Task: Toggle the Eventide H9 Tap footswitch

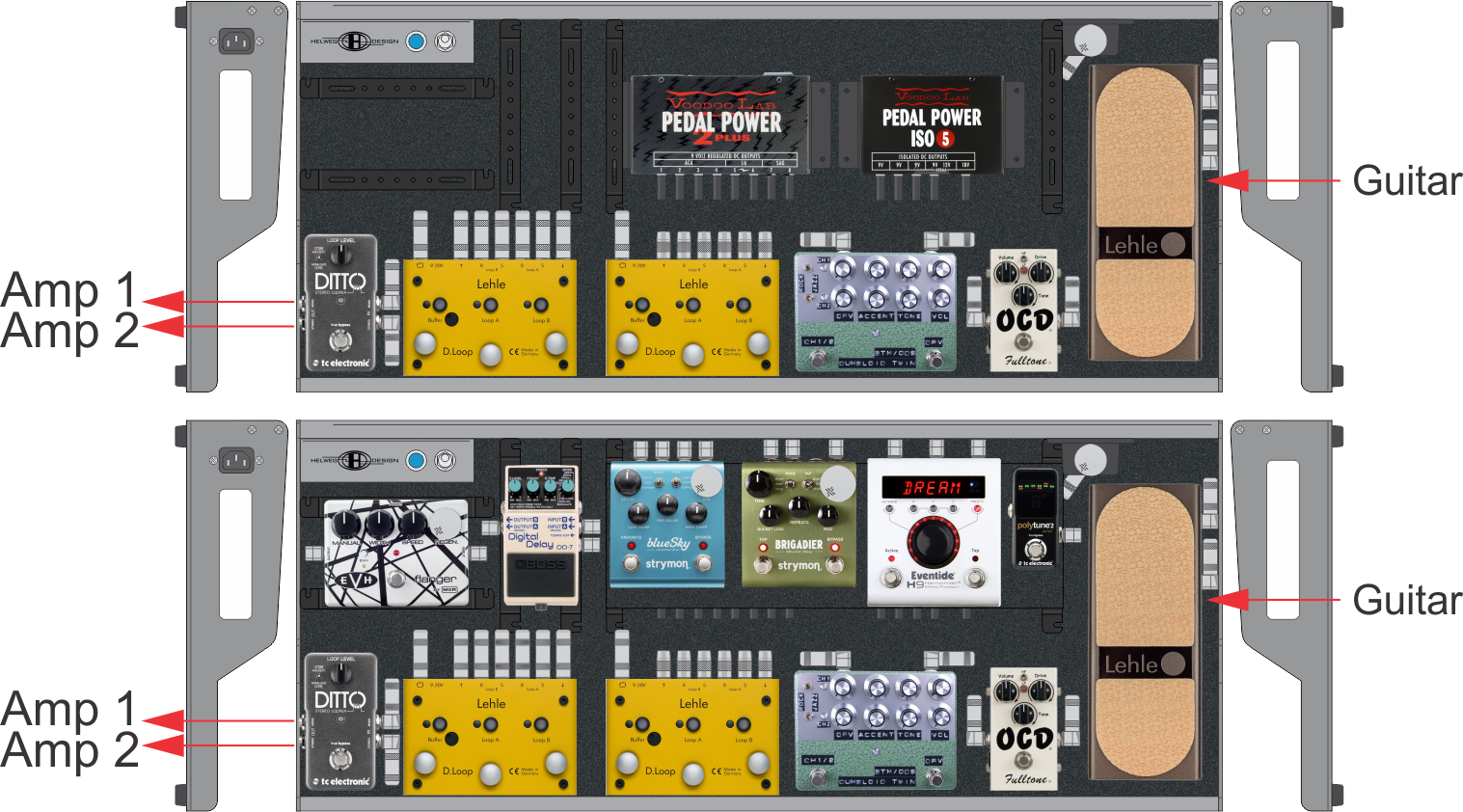Action: pyautogui.click(x=976, y=579)
